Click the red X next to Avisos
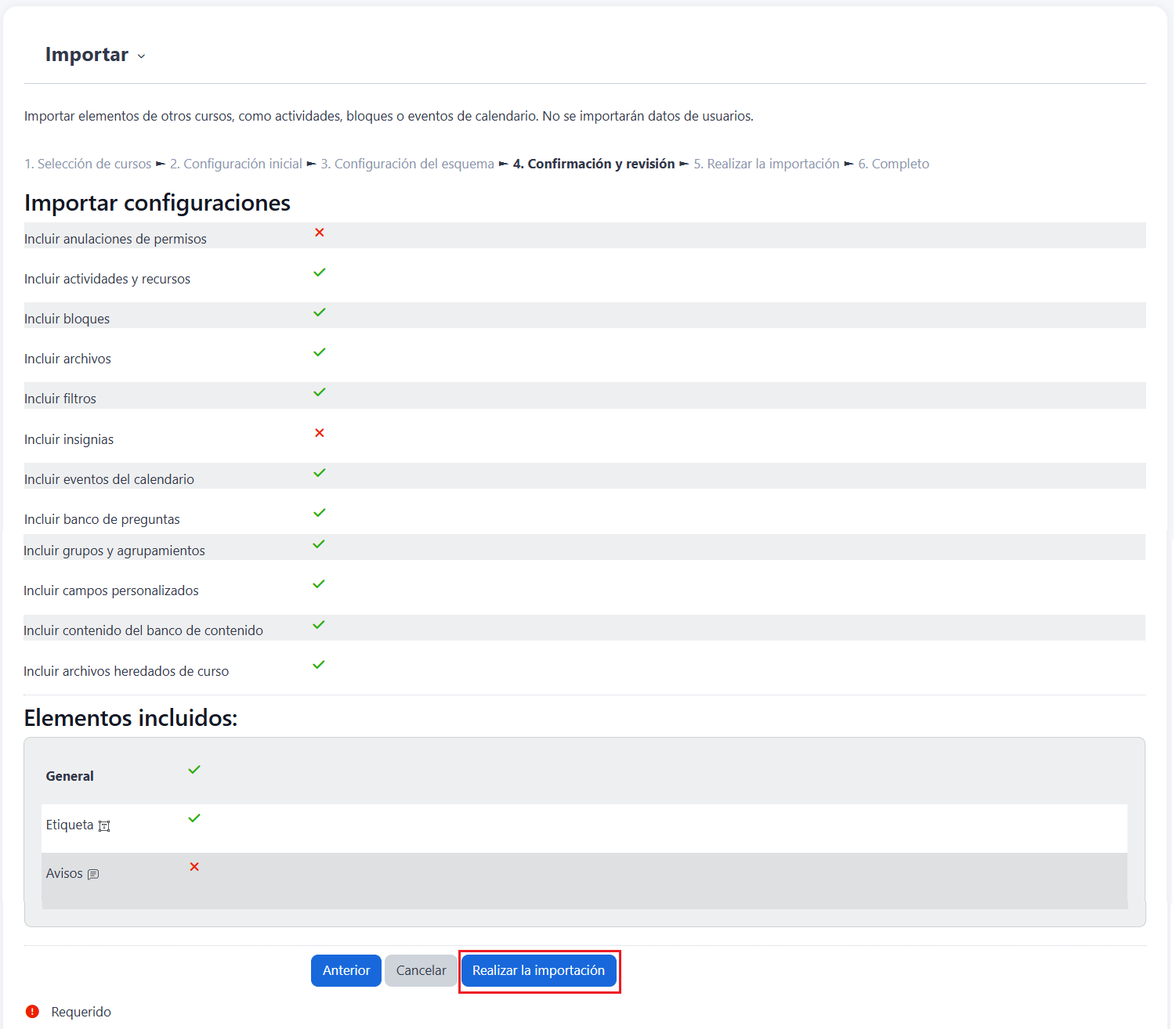 194,867
